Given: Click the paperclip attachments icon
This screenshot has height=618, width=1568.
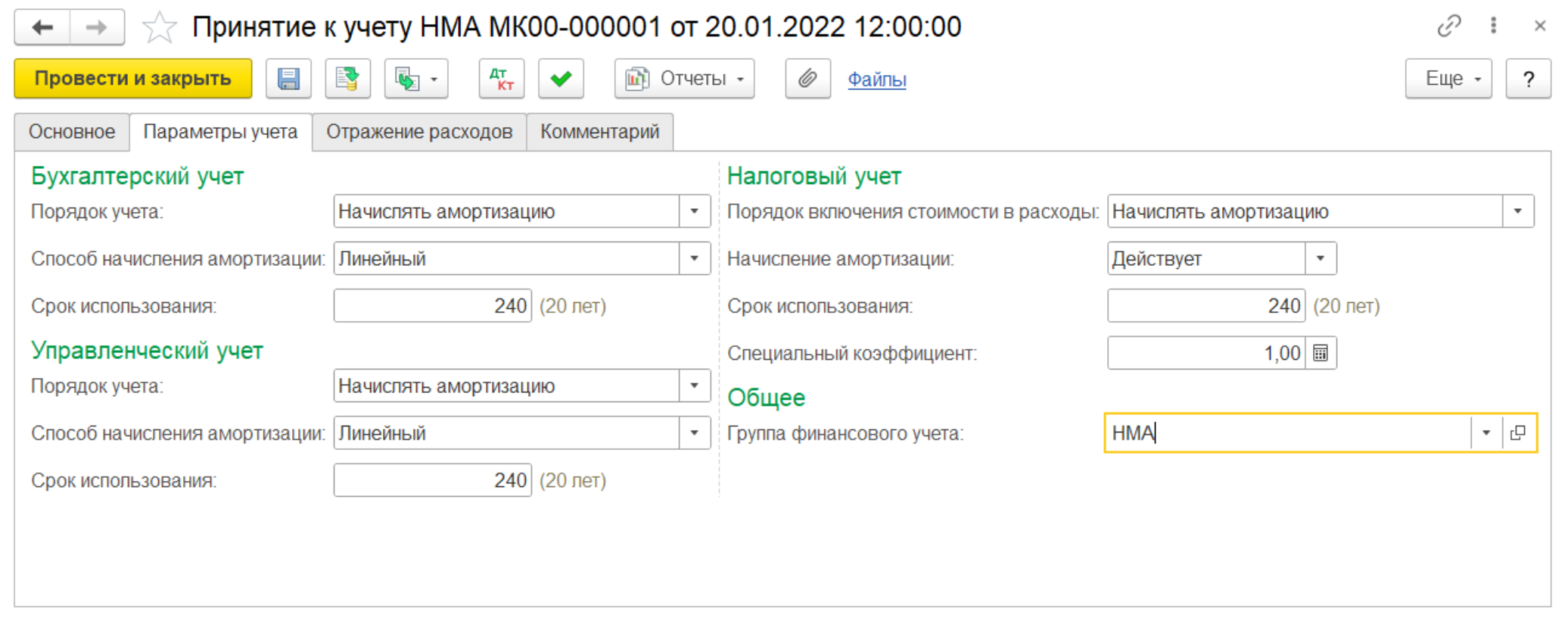Looking at the screenshot, I should 807,79.
